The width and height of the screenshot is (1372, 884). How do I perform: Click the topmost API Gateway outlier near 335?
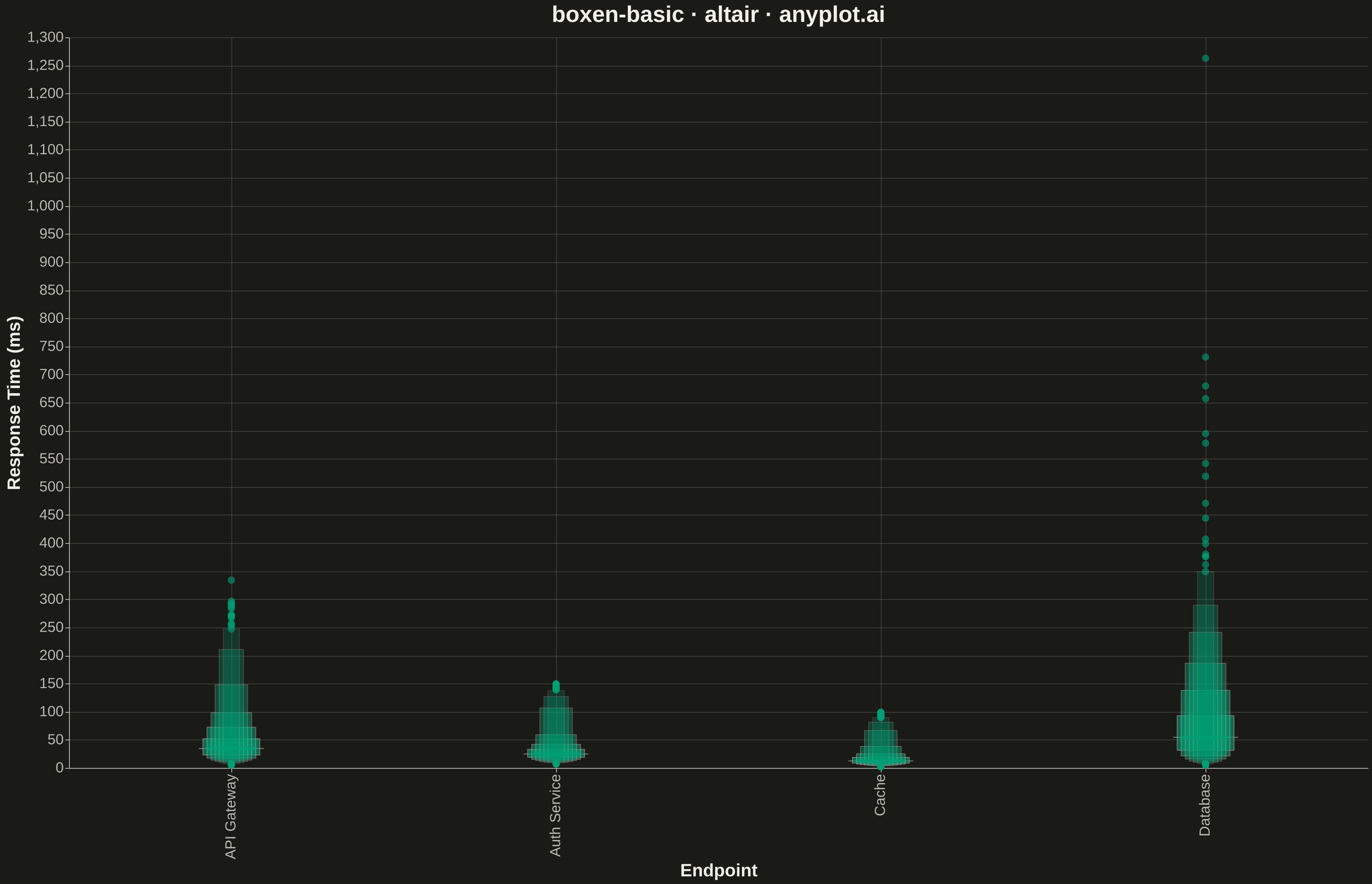[x=231, y=580]
